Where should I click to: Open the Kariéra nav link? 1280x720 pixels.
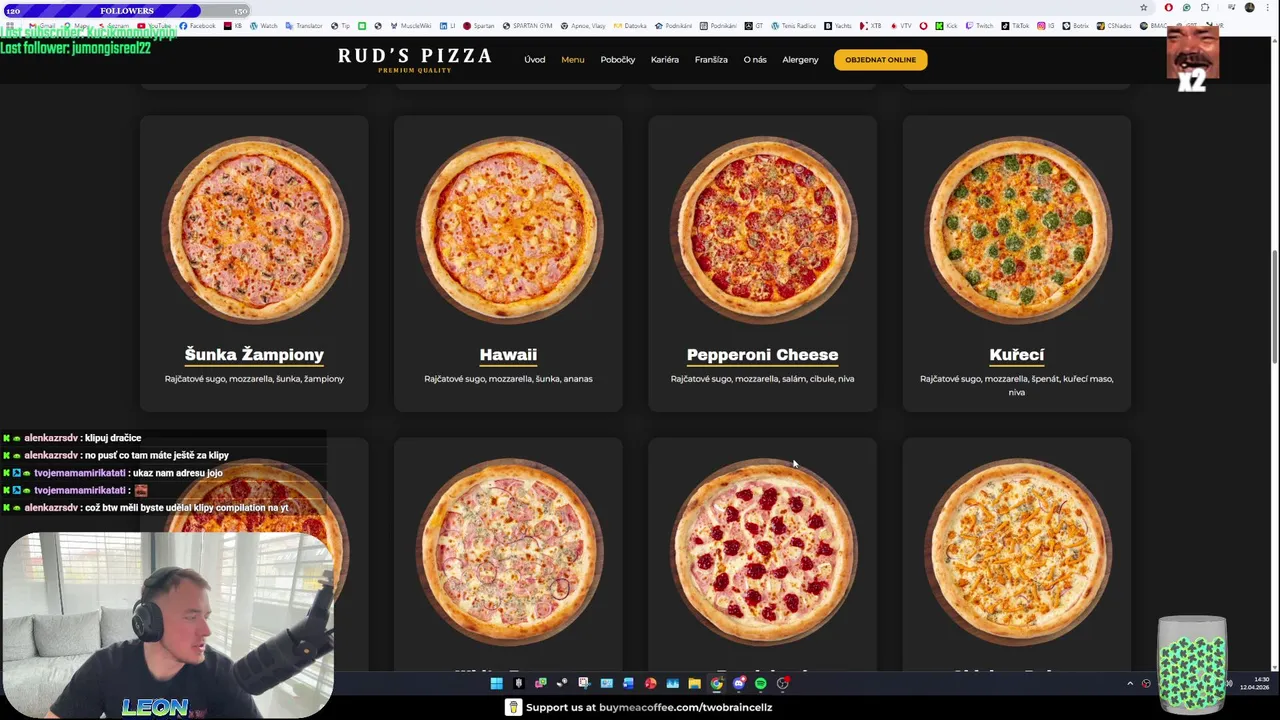pos(665,60)
